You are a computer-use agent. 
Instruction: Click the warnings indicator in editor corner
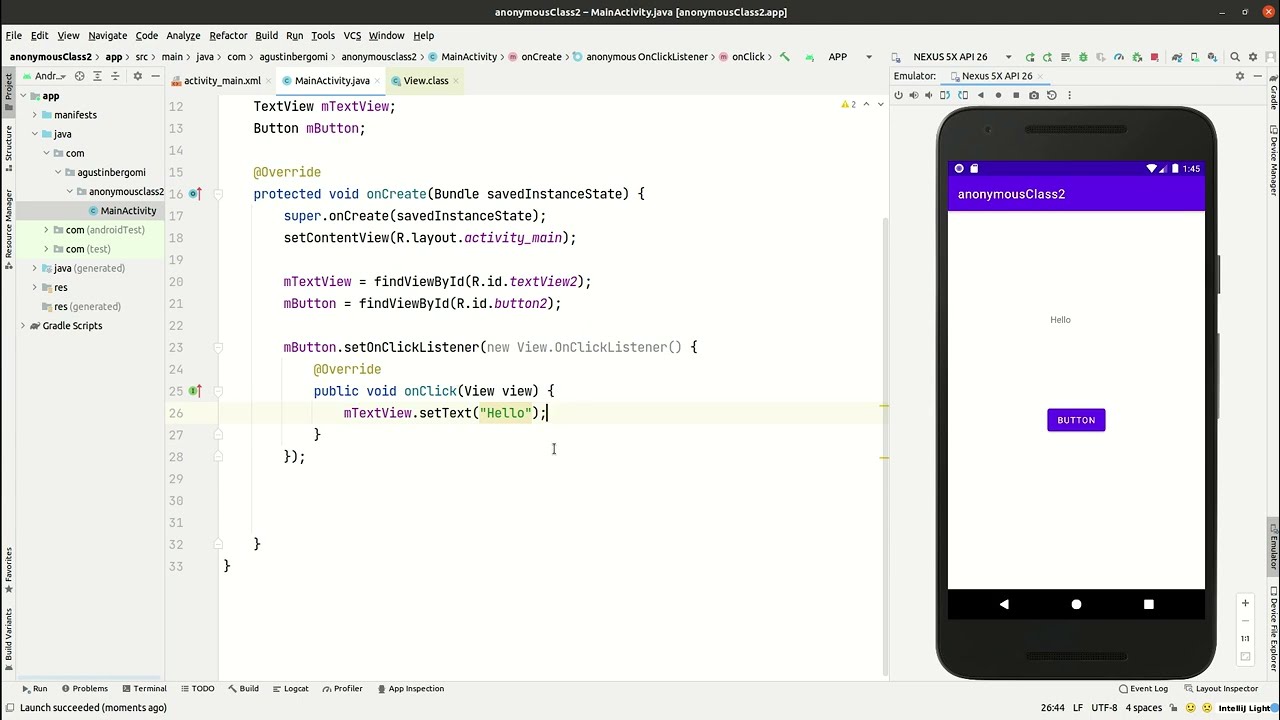point(849,104)
